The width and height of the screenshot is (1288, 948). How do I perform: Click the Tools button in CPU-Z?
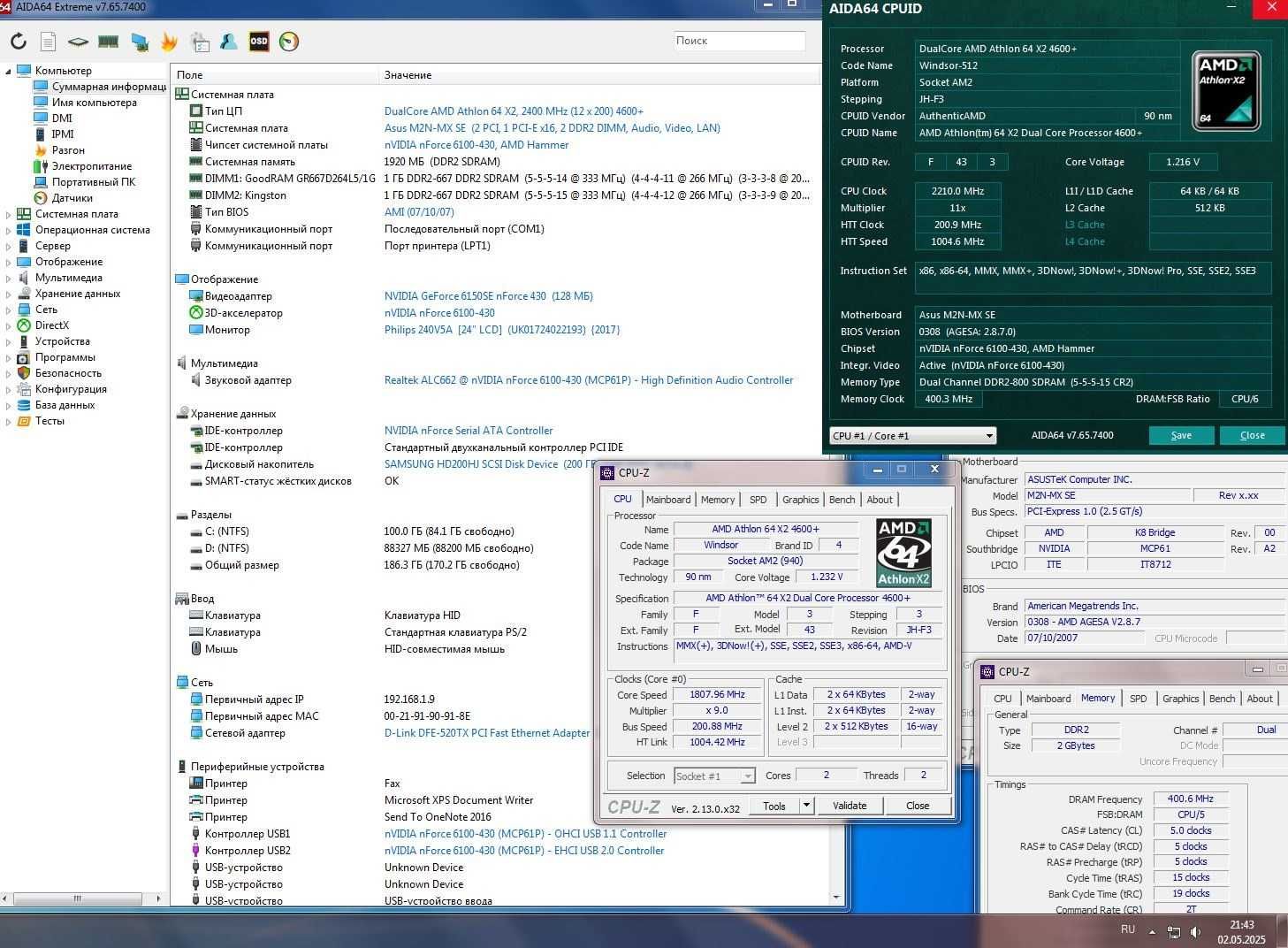[774, 806]
